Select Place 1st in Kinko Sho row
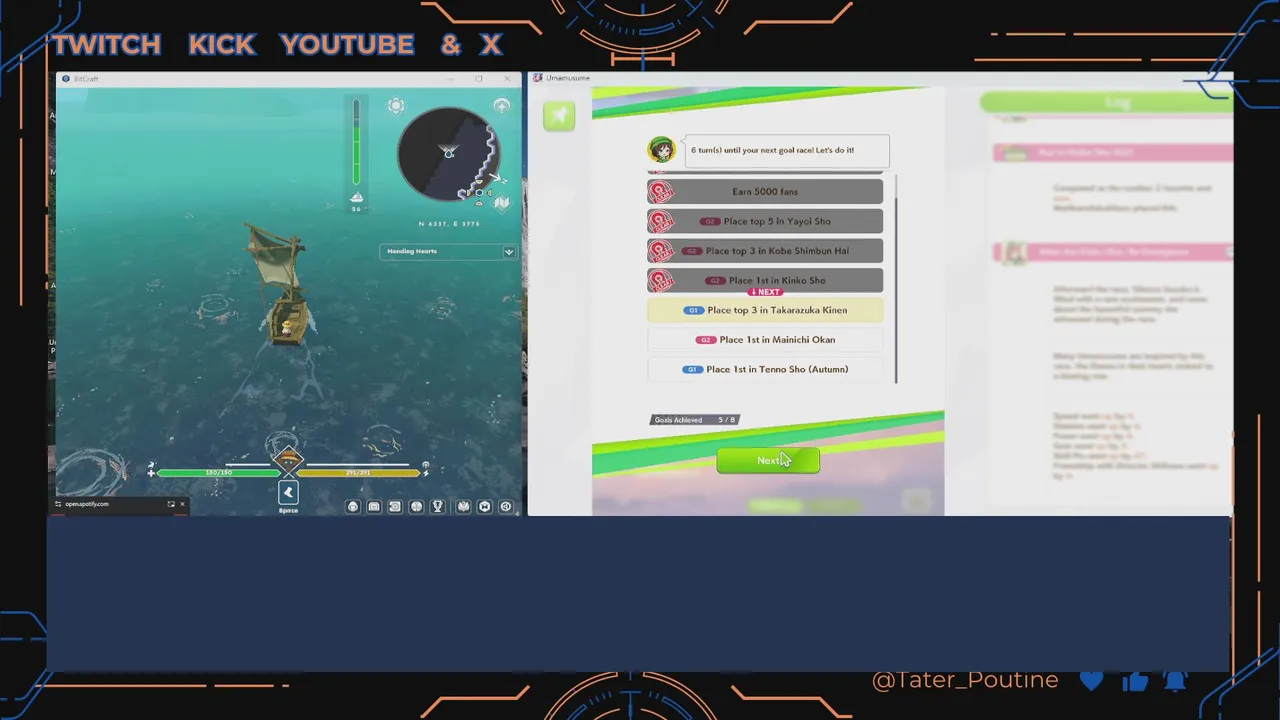Screen dimensions: 1280x720 tap(765, 280)
